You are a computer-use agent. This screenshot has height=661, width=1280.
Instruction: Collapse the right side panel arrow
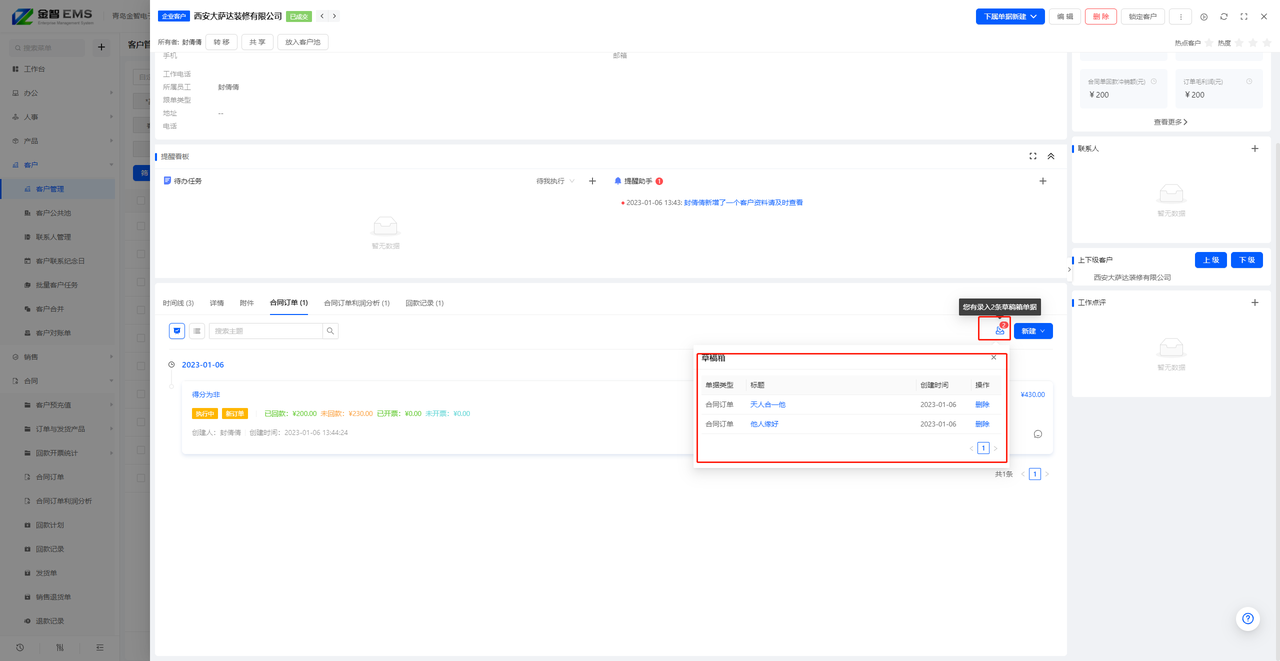click(x=1069, y=269)
